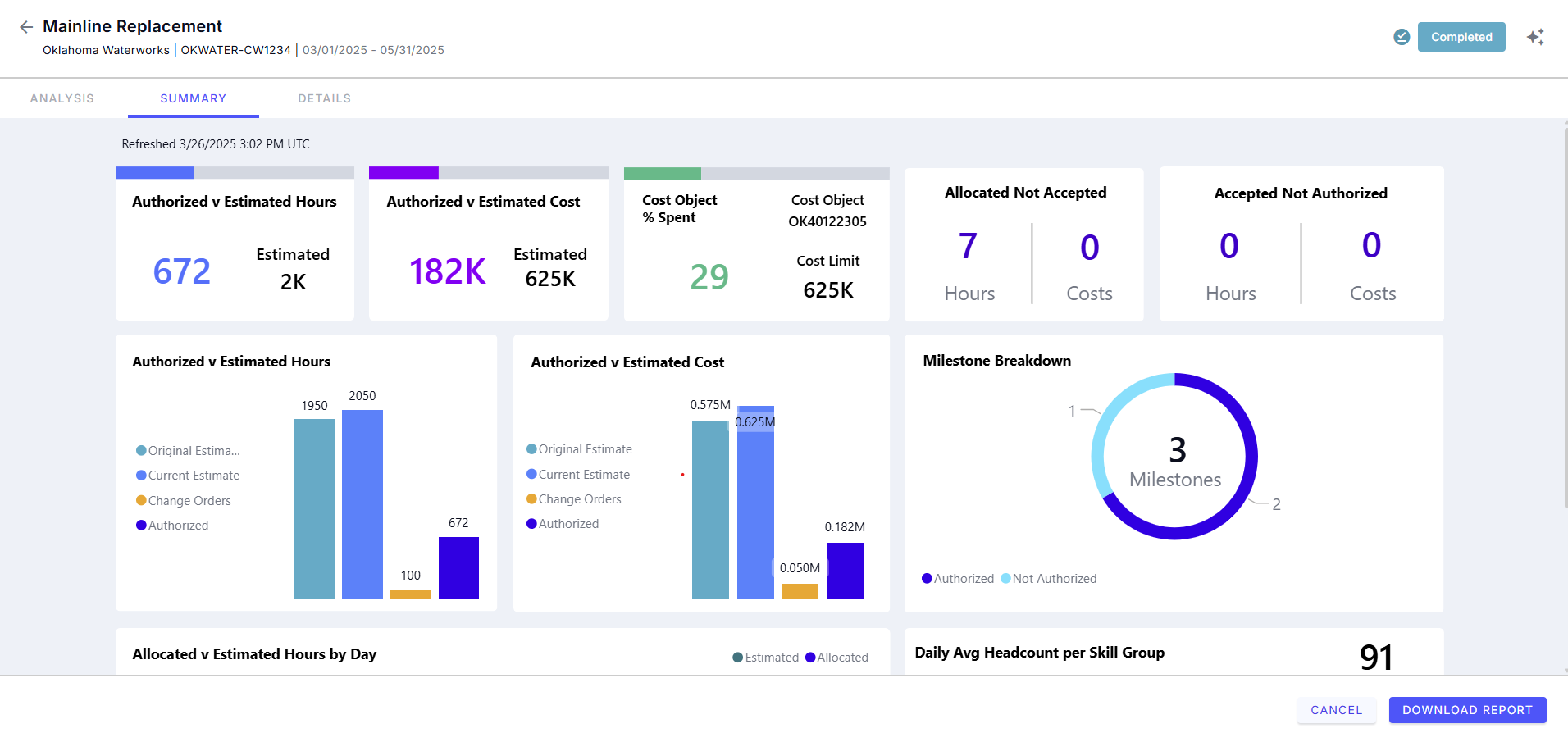
Task: Click the Completed status button
Action: [x=1461, y=37]
